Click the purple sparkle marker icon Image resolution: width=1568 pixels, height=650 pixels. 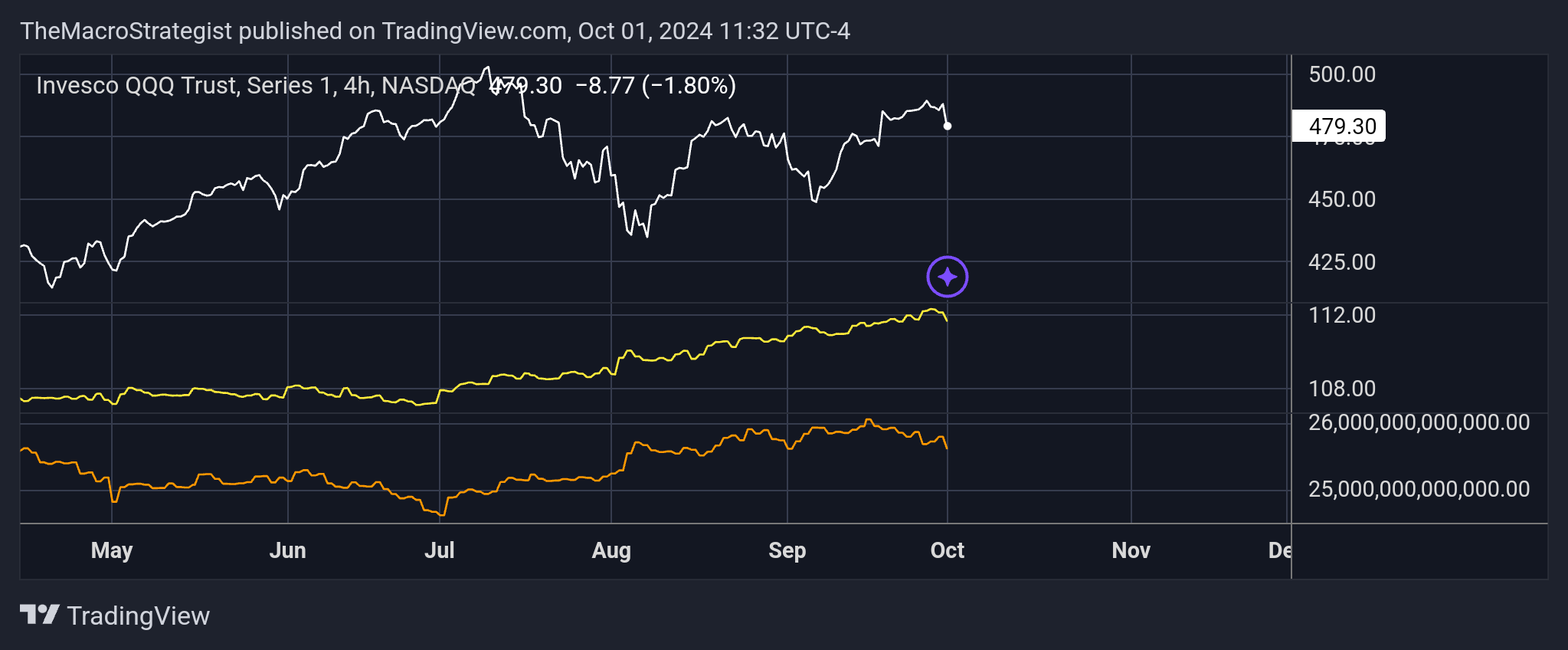948,277
